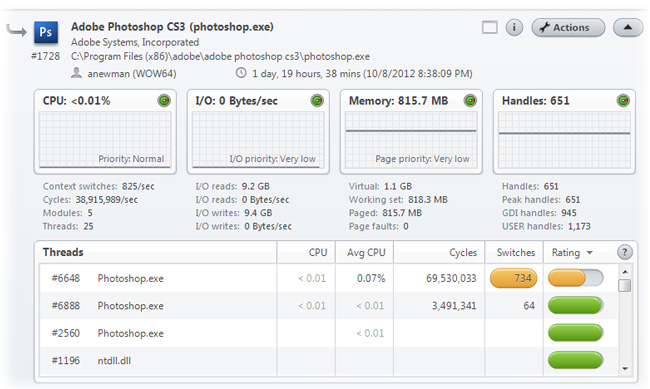Click the orange 734 switches badge
This screenshot has height=389, width=650.
[514, 278]
